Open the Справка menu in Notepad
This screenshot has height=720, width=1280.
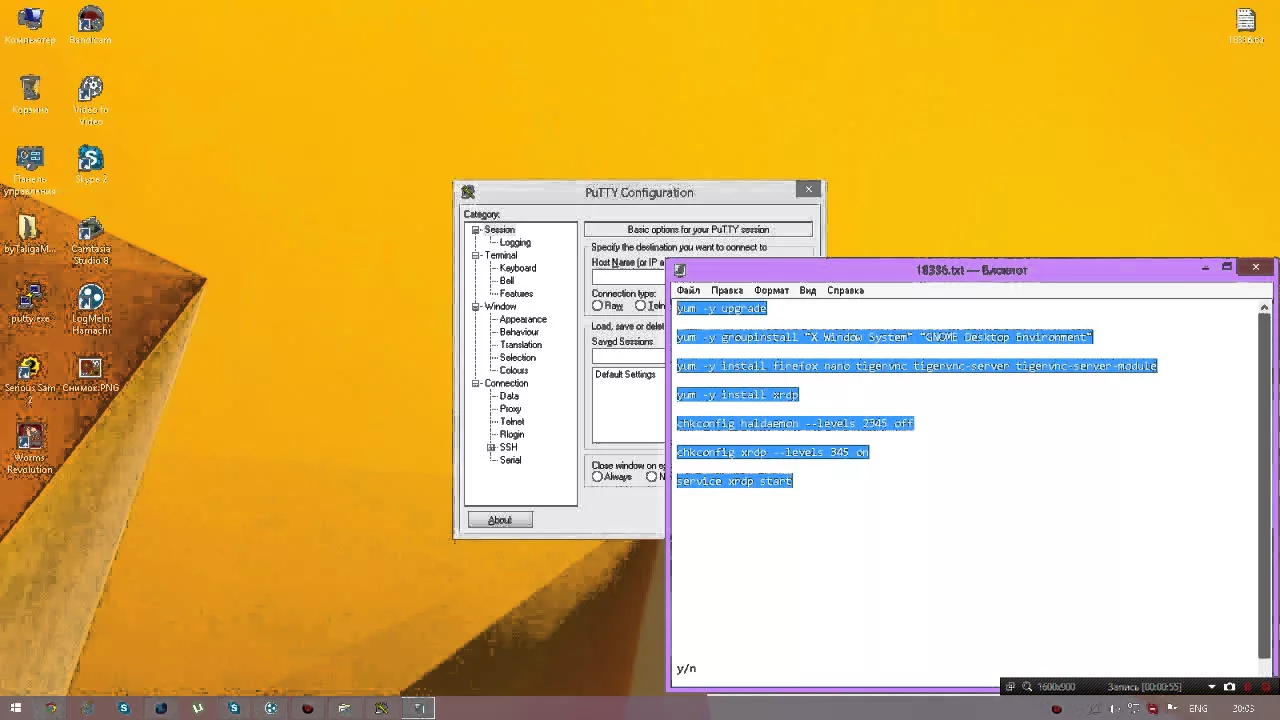click(x=845, y=291)
